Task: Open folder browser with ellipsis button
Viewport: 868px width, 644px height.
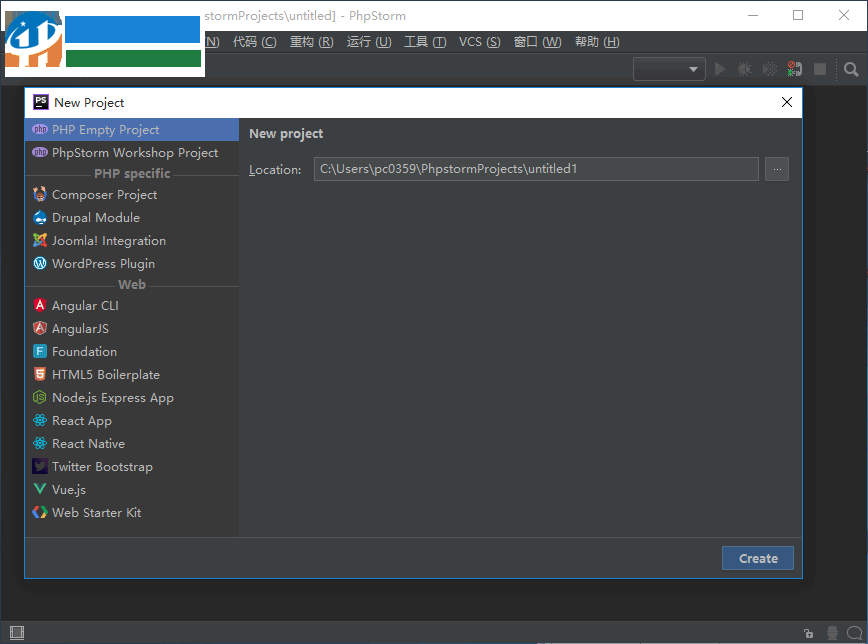Action: click(x=777, y=169)
